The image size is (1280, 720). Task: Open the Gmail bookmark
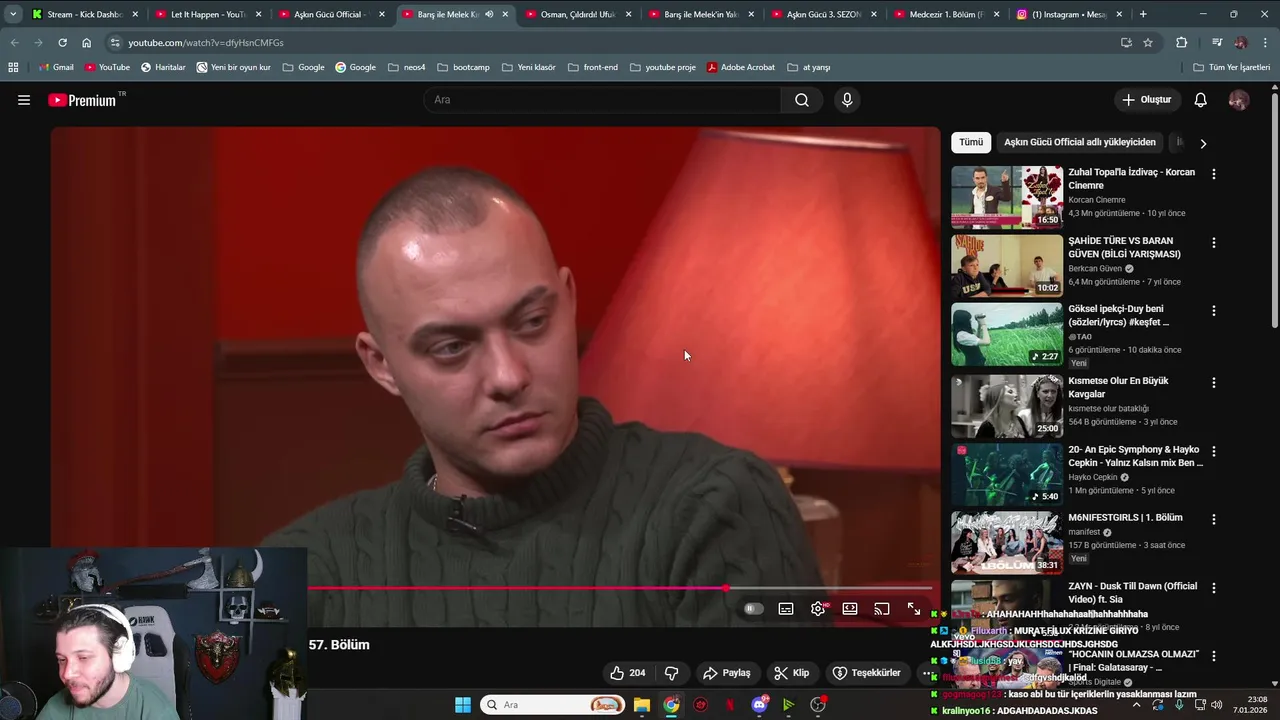56,67
